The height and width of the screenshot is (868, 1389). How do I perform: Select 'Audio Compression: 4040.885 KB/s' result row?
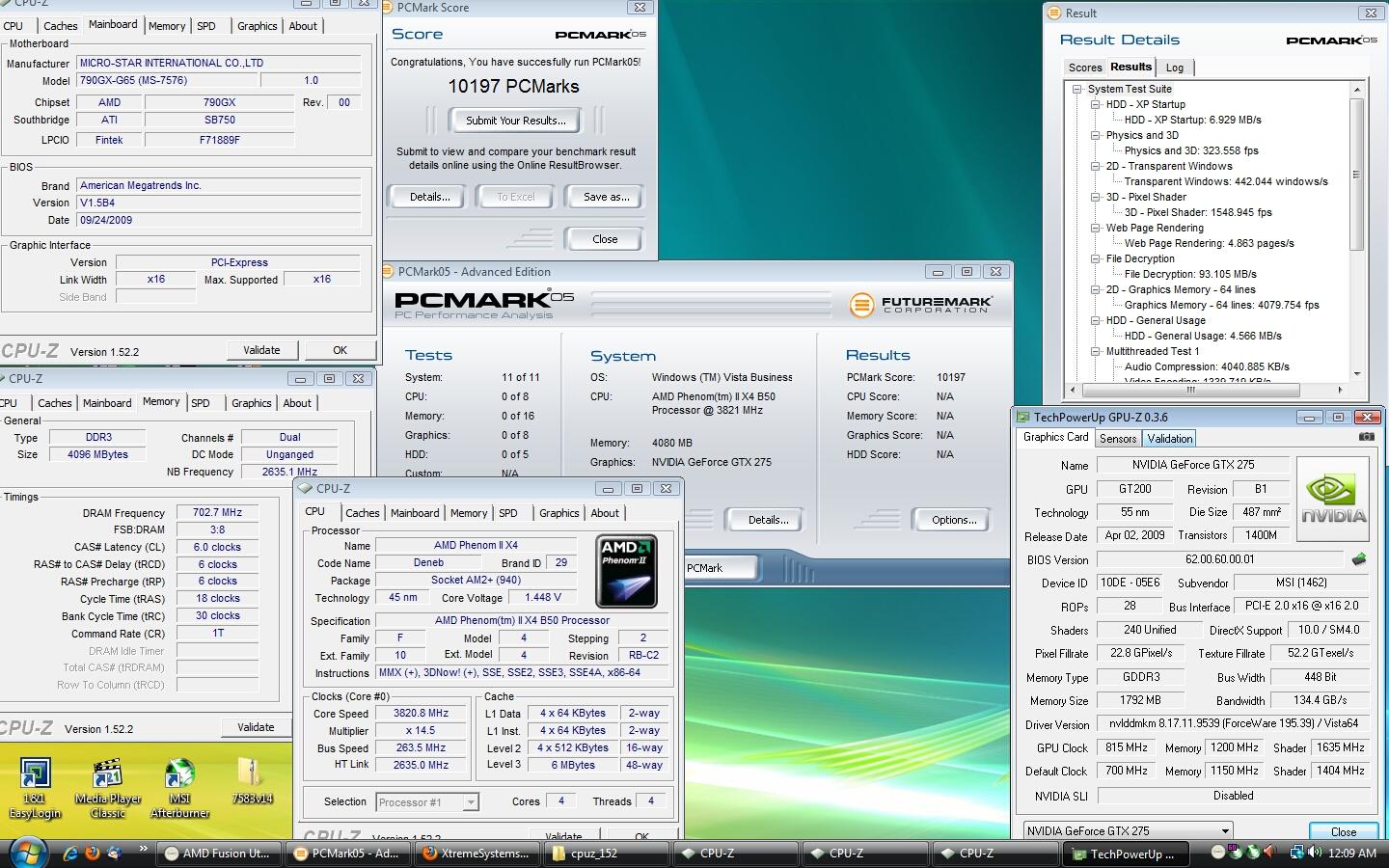tap(1207, 366)
